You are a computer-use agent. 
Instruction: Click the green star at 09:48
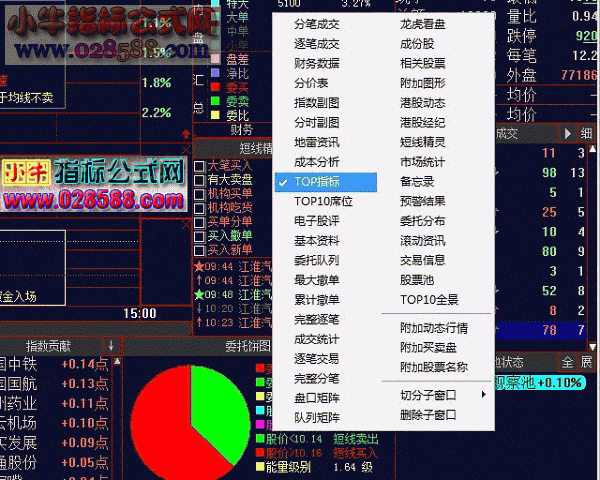199,294
